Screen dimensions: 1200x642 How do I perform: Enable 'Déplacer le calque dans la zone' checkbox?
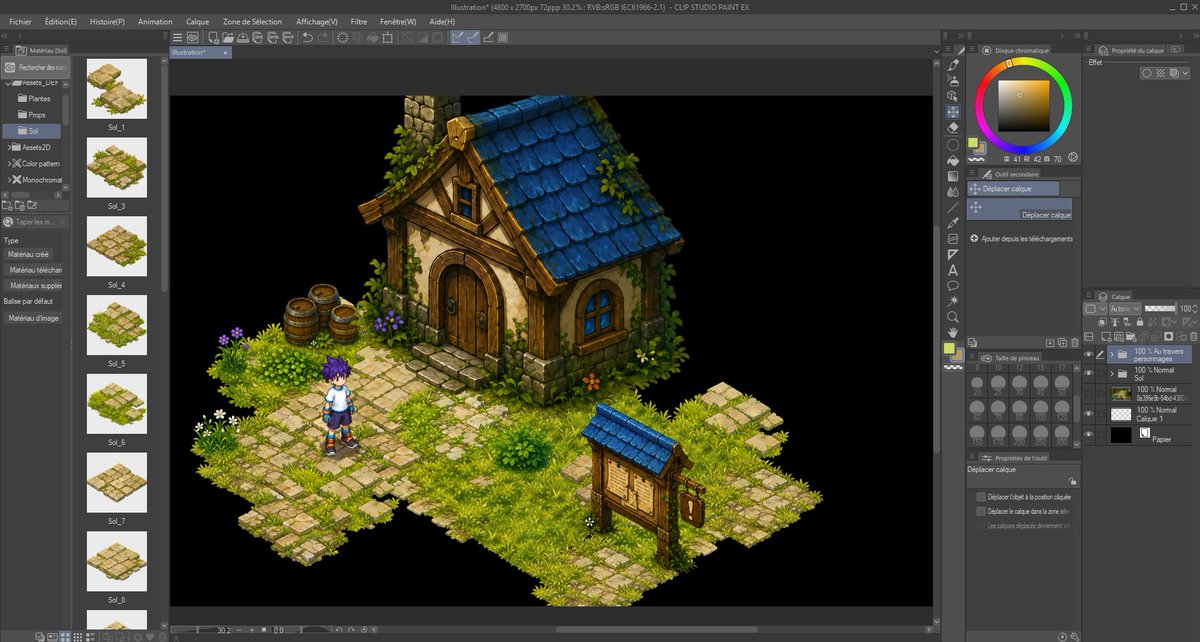tap(981, 511)
